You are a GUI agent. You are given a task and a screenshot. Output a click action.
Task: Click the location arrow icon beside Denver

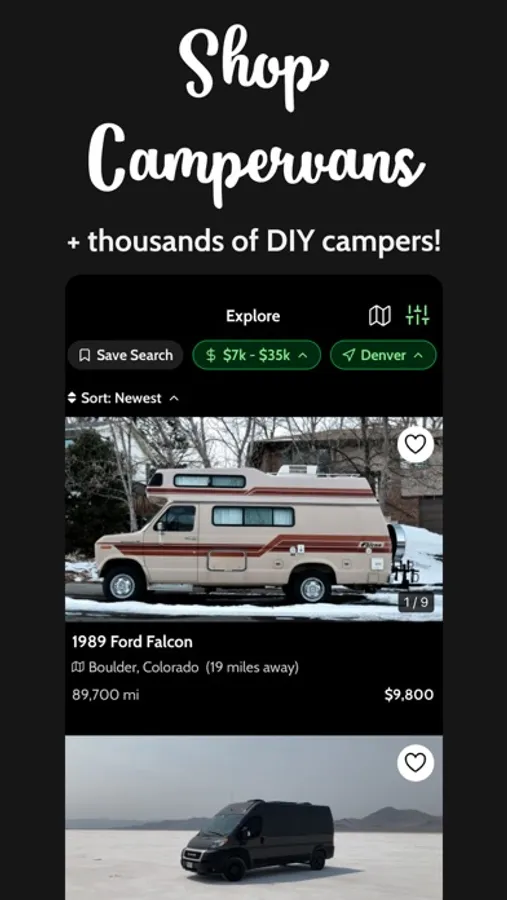[348, 355]
